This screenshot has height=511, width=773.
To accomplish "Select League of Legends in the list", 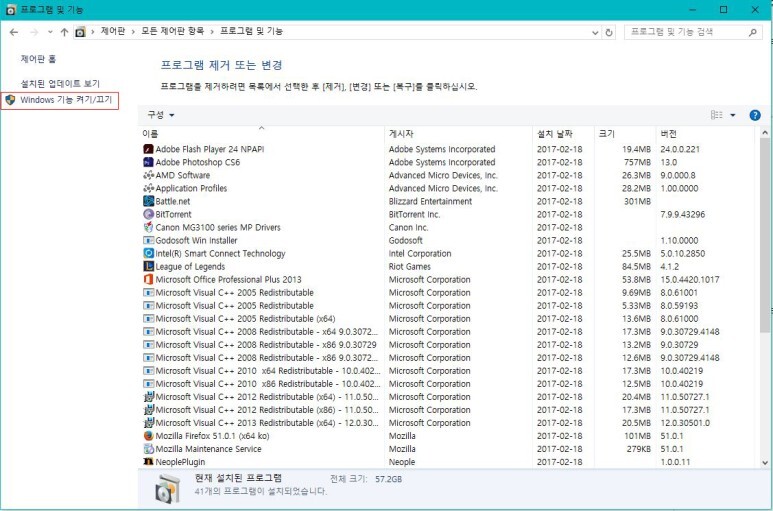I will 190,267.
